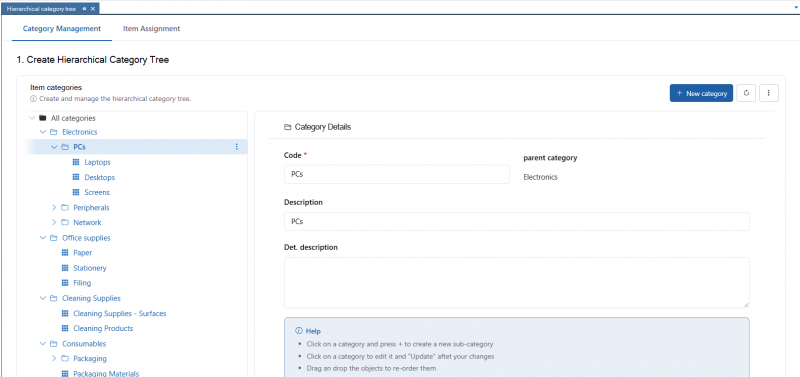
Task: Select the Packaging Materials category
Action: 106,373
